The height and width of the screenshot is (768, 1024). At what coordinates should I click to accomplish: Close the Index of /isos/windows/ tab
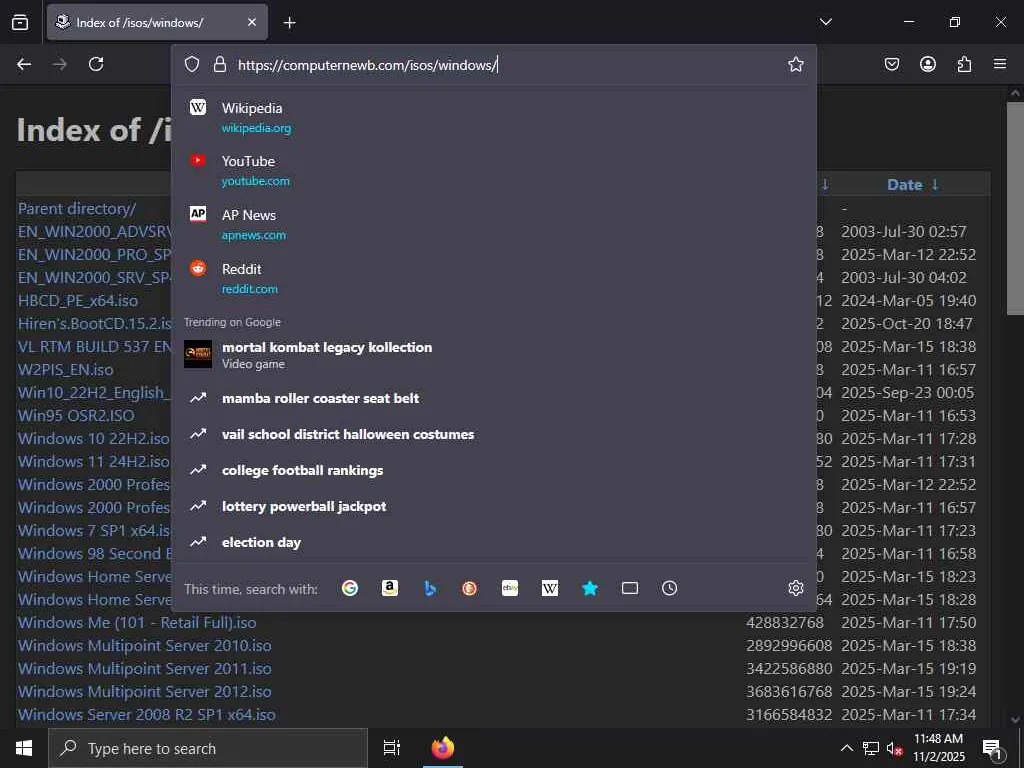251,22
